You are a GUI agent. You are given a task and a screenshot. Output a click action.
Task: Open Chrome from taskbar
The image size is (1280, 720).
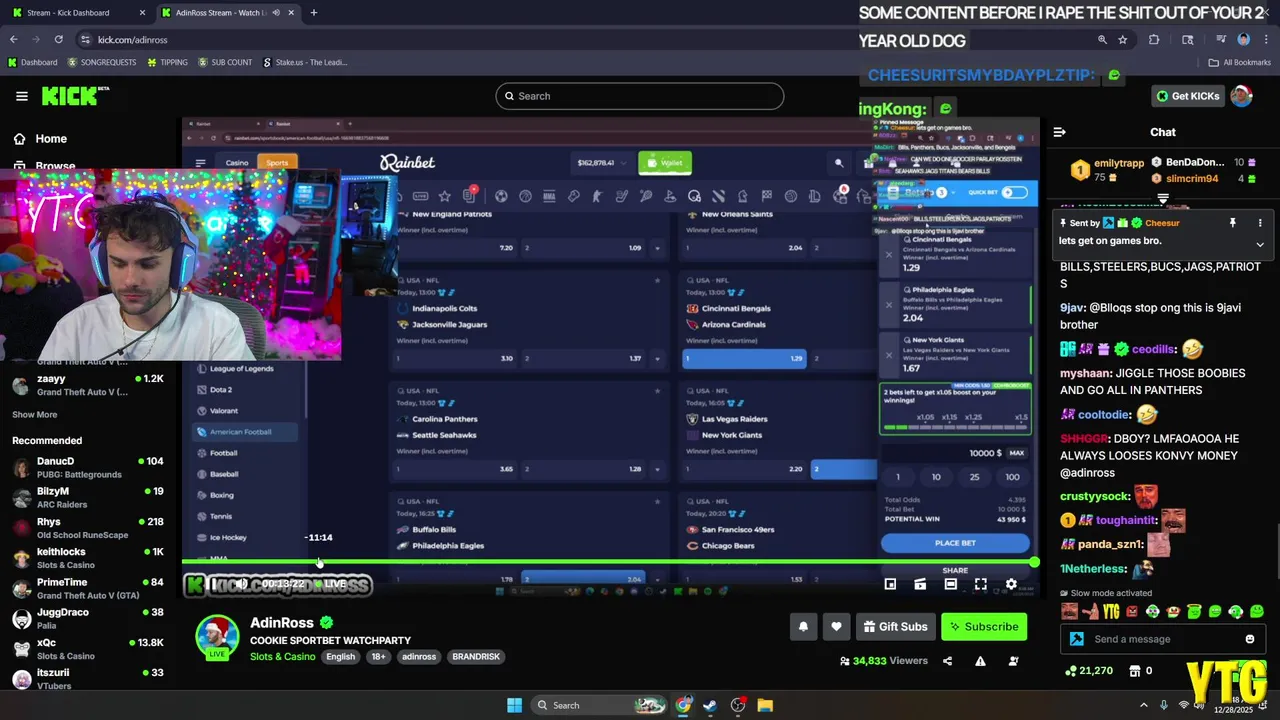[x=683, y=705]
